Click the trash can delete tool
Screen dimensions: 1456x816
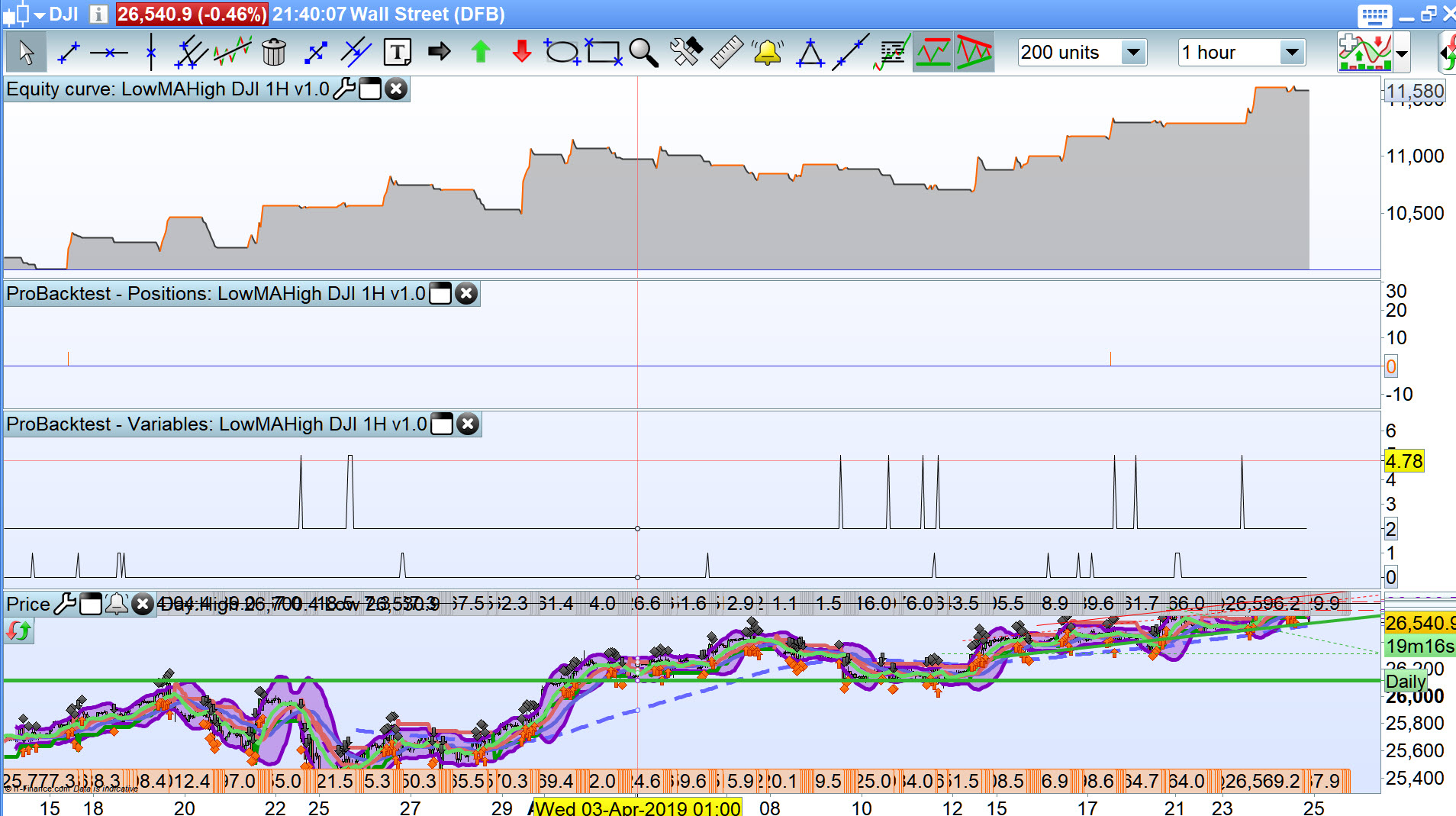[273, 53]
